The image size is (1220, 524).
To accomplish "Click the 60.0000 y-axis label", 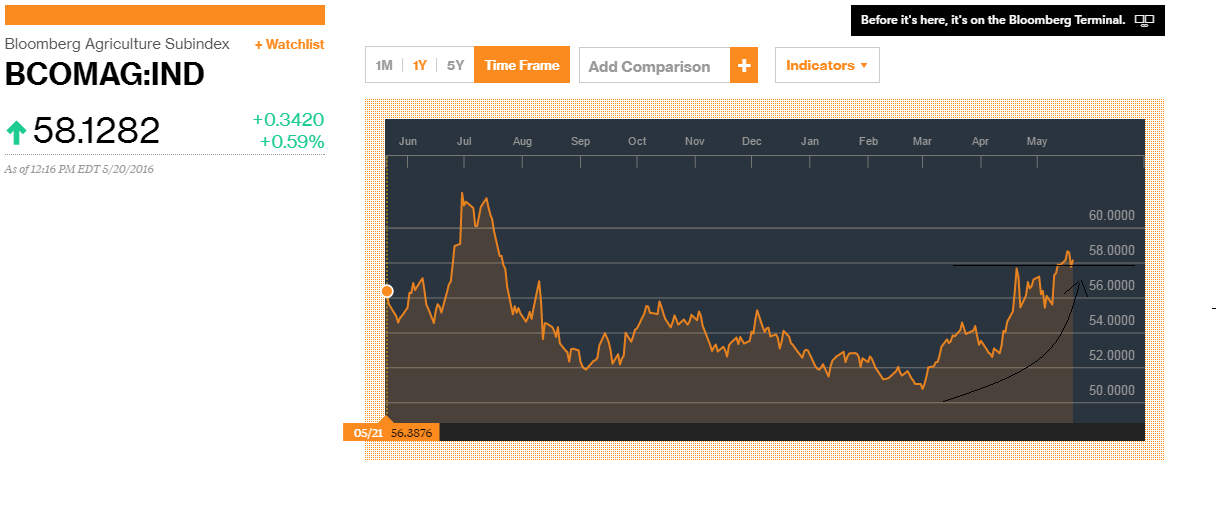I will click(1111, 215).
